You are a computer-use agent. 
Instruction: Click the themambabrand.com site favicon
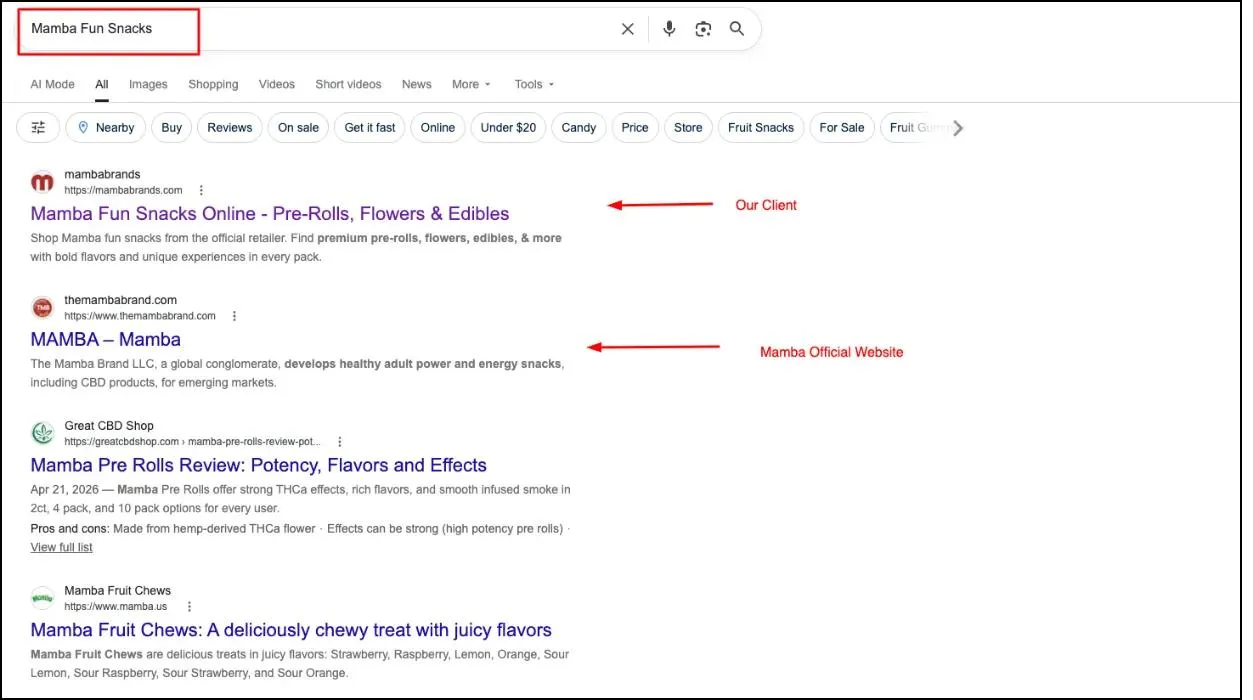(x=42, y=308)
